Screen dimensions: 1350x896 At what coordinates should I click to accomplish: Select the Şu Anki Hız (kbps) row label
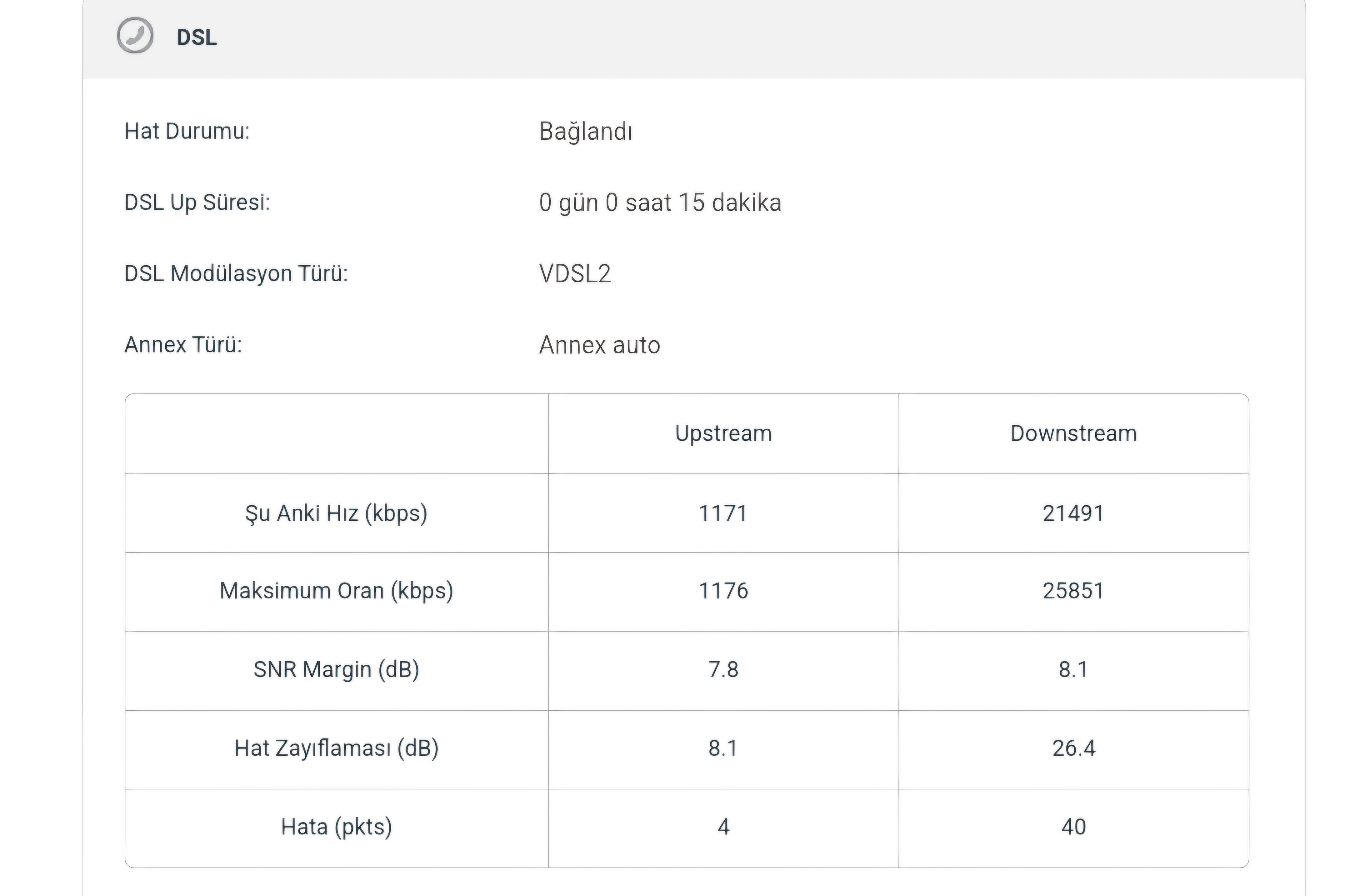(x=336, y=513)
